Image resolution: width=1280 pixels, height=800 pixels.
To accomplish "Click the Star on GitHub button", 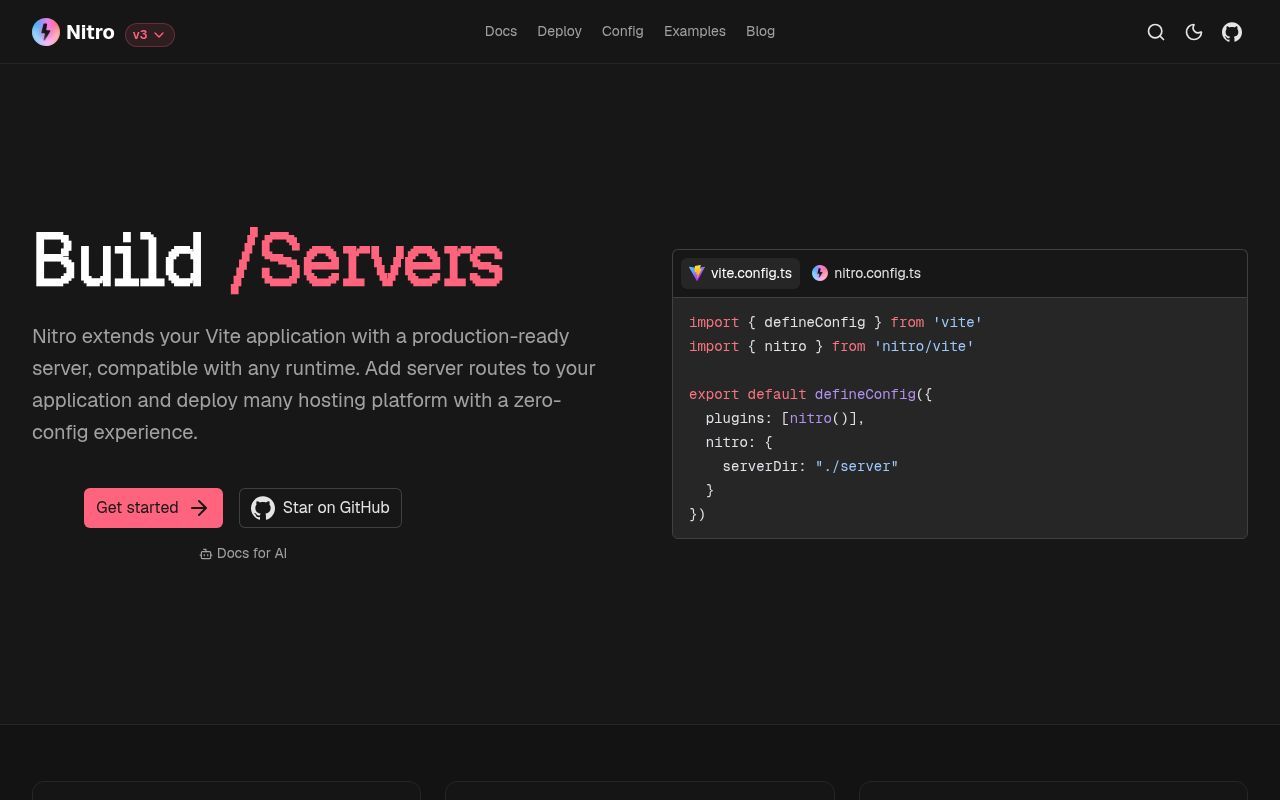I will click(x=320, y=508).
